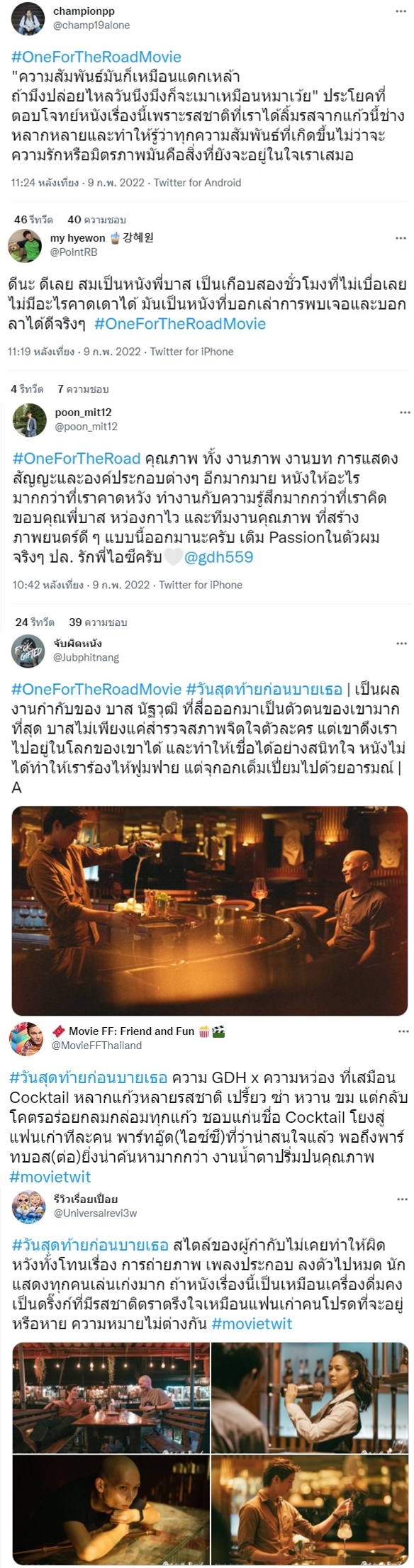Open the #OneForTheRoadMovie hashtag in championpp's tweet
414x1568 pixels.
(x=96, y=57)
